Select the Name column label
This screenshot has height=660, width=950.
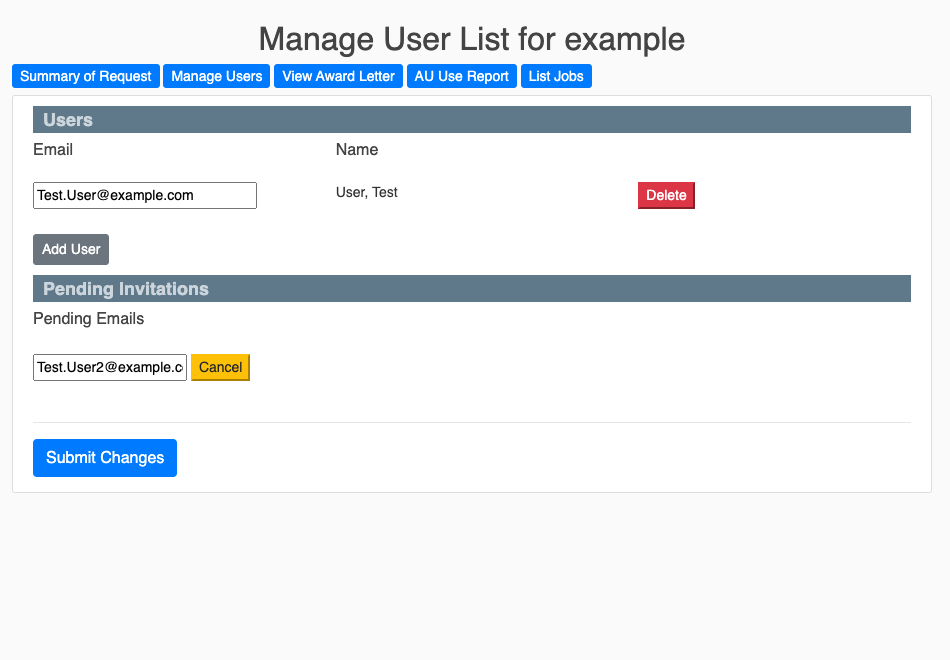357,150
